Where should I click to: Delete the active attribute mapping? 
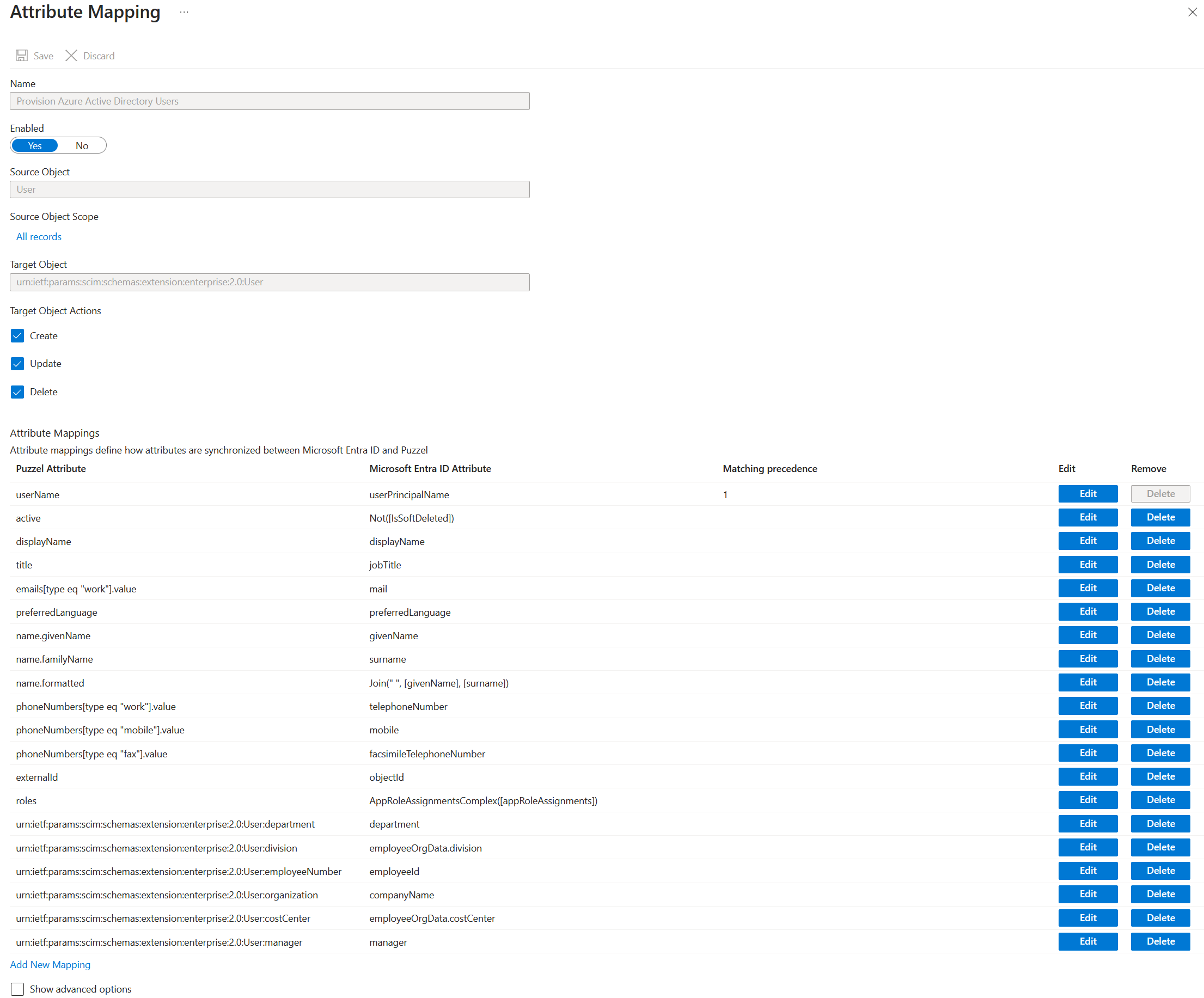[1160, 517]
